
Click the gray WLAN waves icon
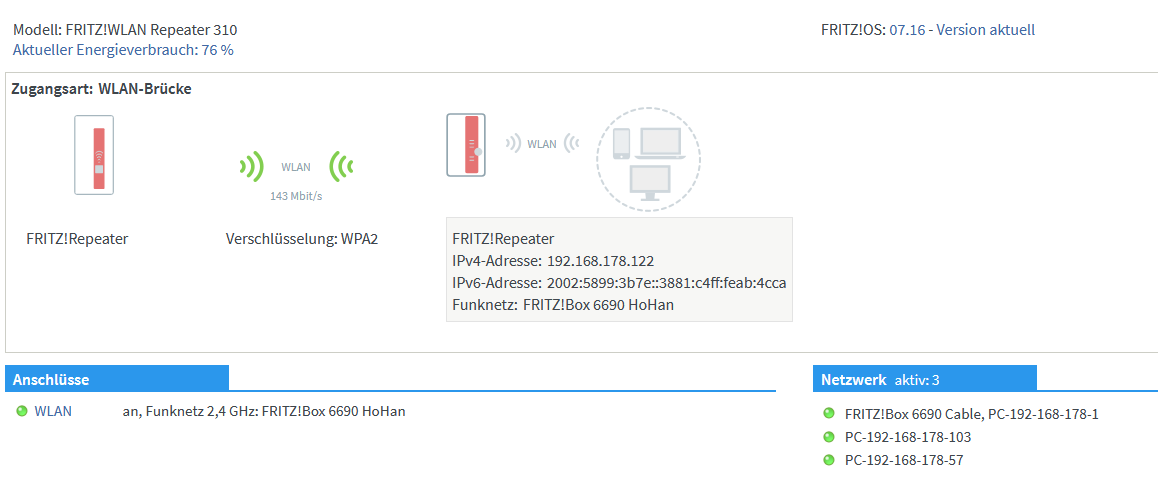click(541, 144)
